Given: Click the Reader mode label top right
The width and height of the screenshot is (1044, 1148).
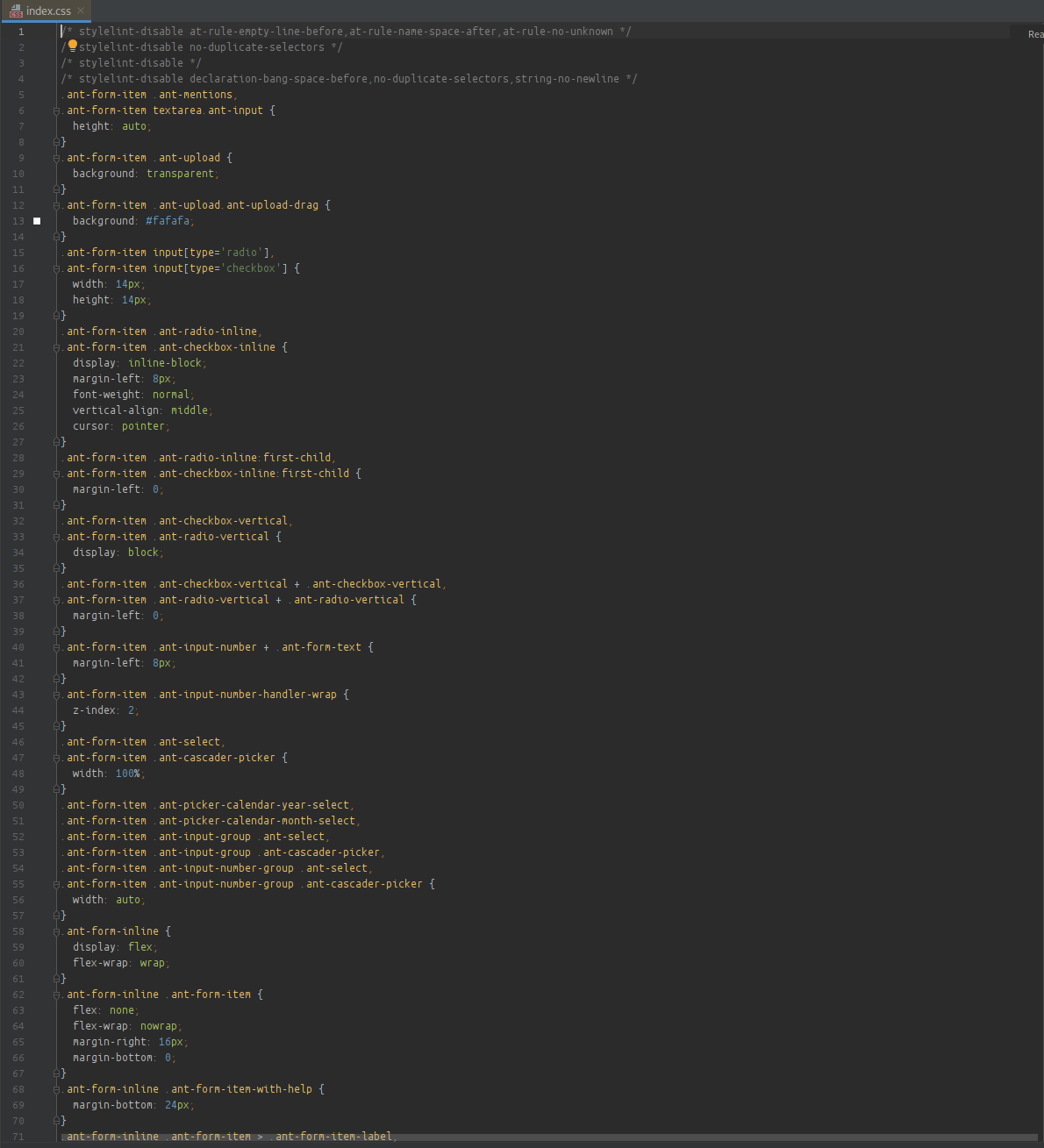Looking at the screenshot, I should pyautogui.click(x=1035, y=34).
